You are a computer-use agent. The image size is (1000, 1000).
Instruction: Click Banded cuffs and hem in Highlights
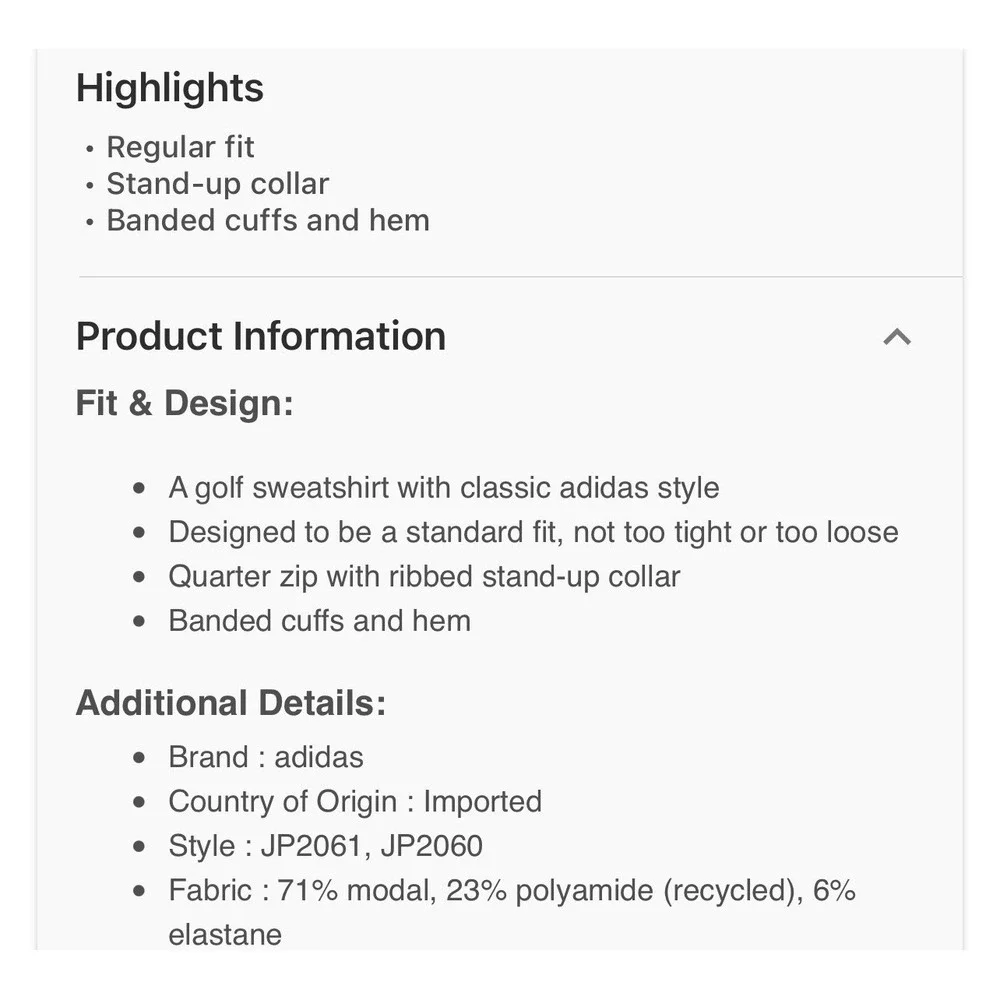point(268,220)
